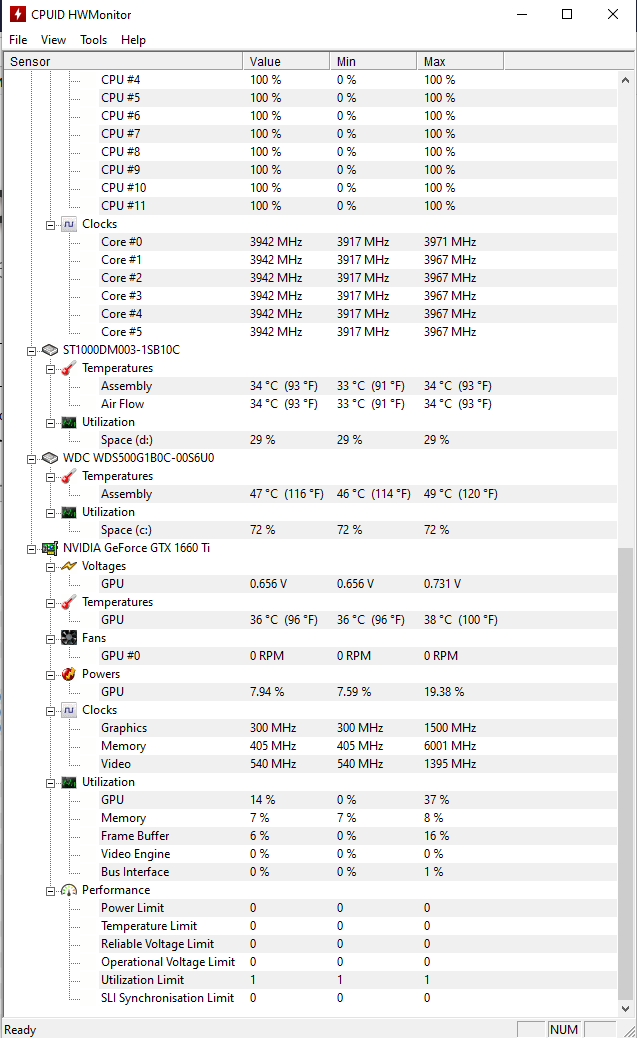Click the GPU Temperatures thermometer icon
637x1038 pixels.
68,602
